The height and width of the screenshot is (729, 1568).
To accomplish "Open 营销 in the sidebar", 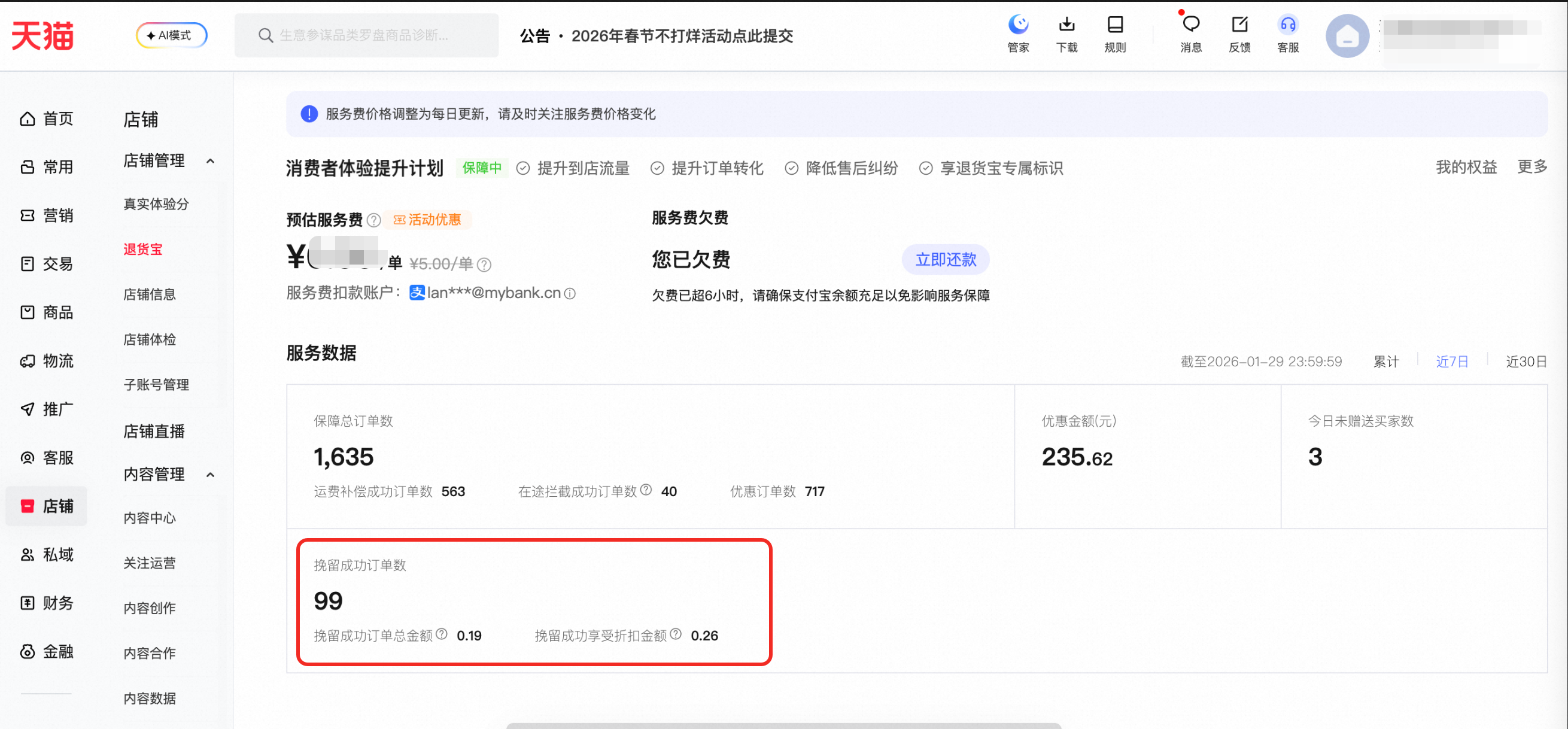I will (x=47, y=215).
